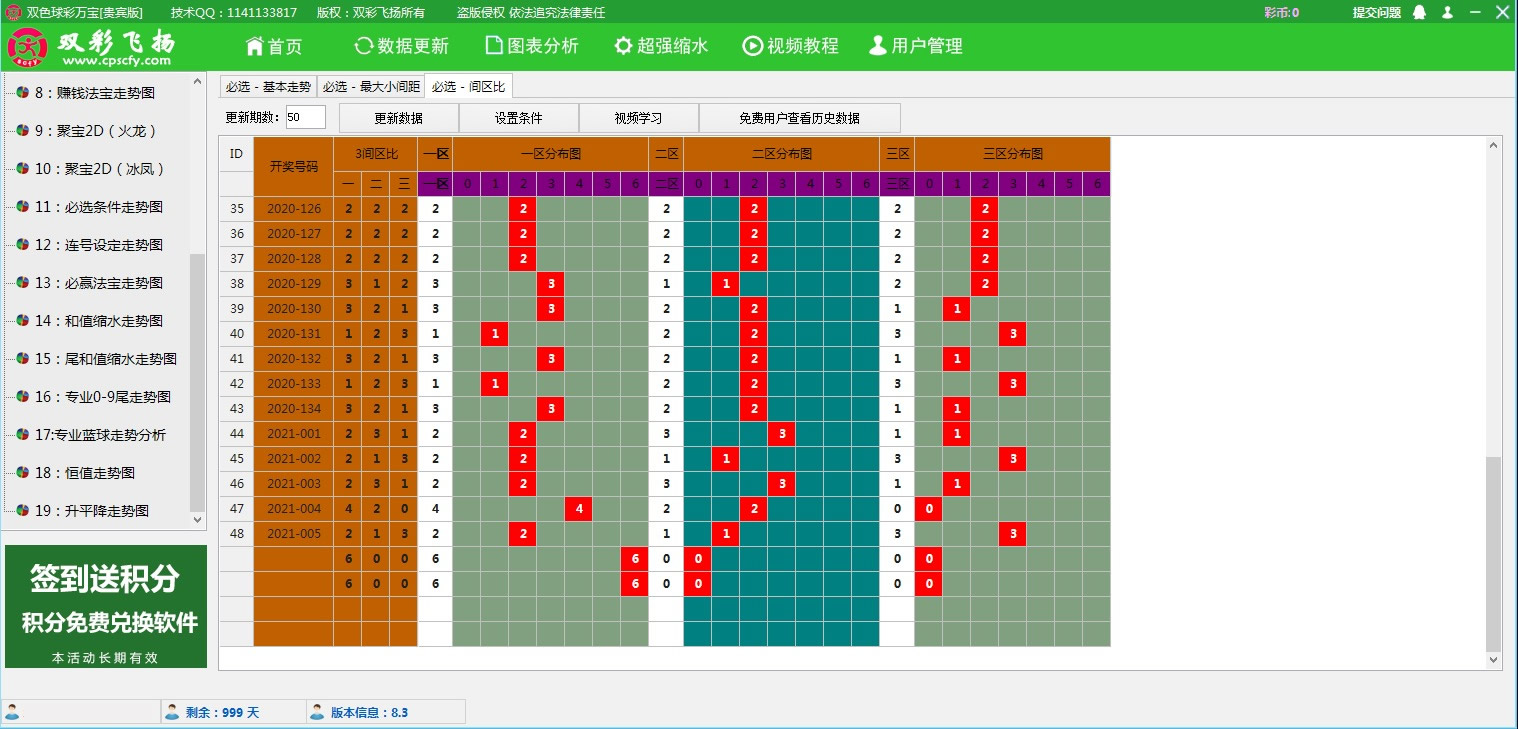Click the 提交问题 link
1518x729 pixels.
[1376, 13]
